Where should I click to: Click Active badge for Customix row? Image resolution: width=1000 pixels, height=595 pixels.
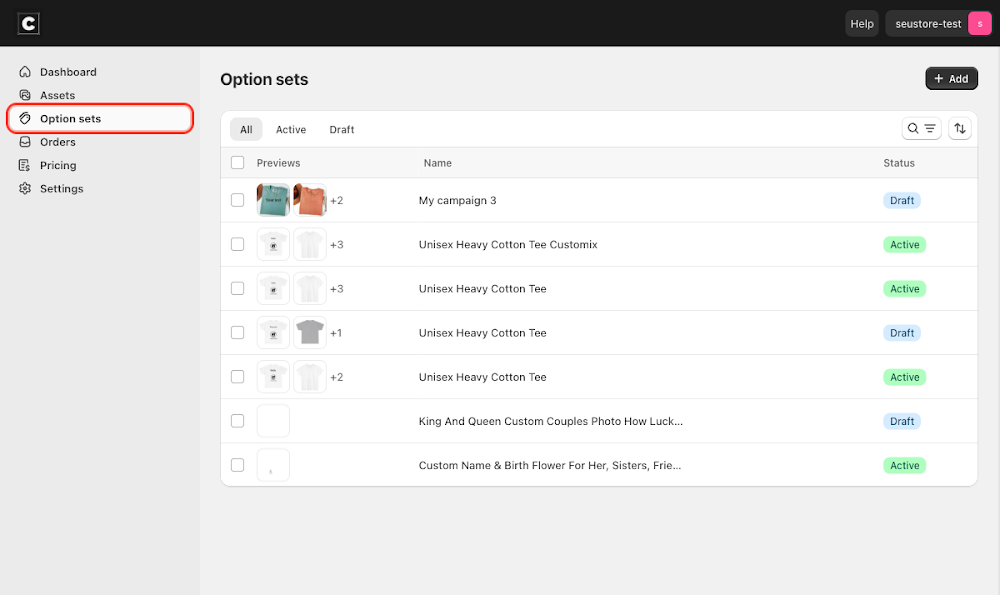[x=904, y=244]
